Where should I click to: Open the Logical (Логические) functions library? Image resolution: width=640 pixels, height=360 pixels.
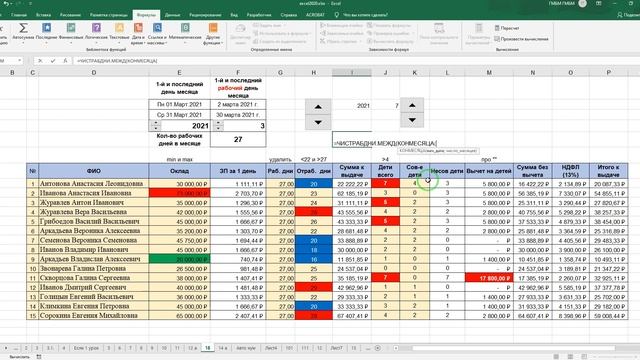point(96,32)
